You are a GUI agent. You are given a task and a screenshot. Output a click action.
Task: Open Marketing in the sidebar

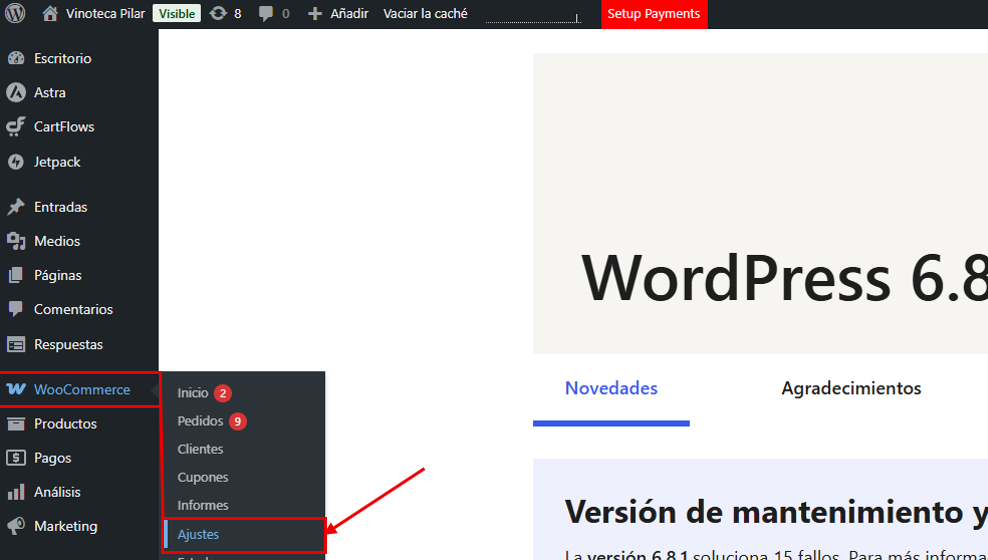coord(66,526)
